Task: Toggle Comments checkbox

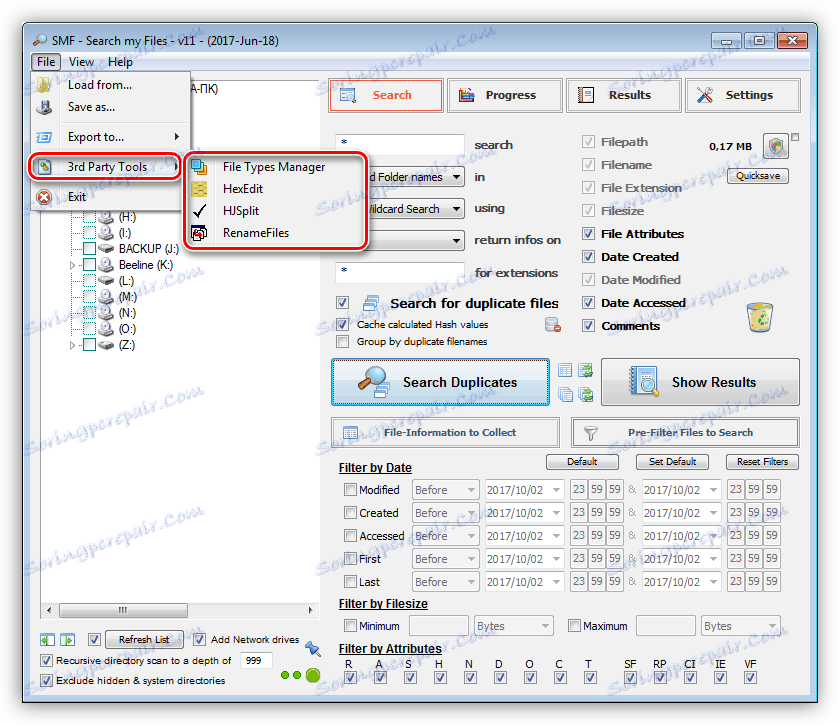Action: click(x=588, y=326)
